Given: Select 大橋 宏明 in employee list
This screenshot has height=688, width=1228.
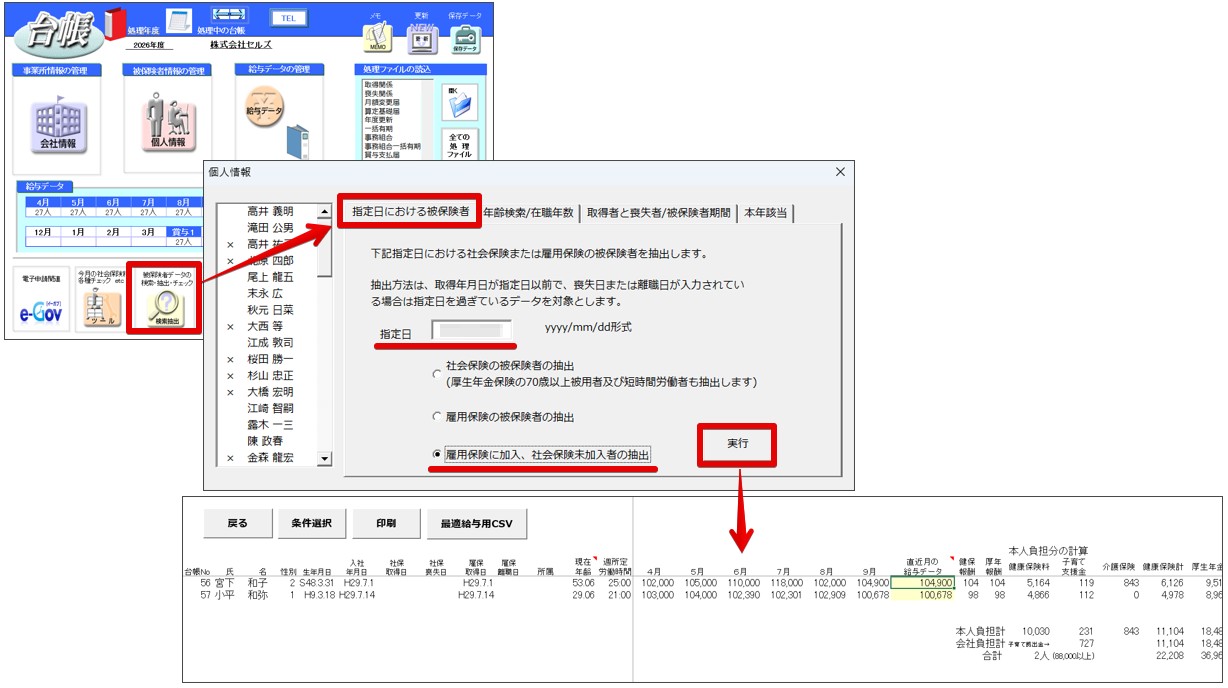Looking at the screenshot, I should pyautogui.click(x=271, y=391).
